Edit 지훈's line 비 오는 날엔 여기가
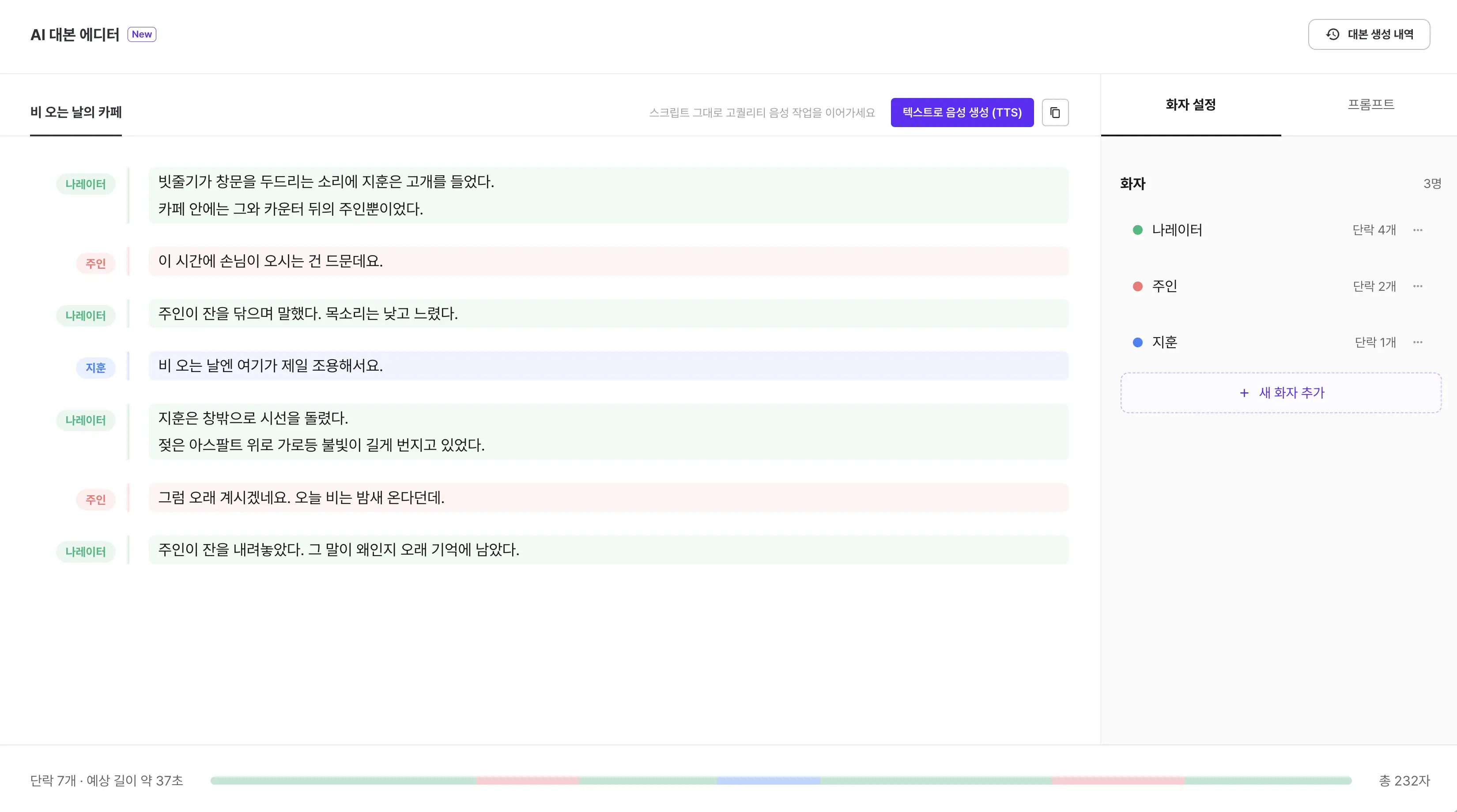The image size is (1457, 812). coord(608,365)
